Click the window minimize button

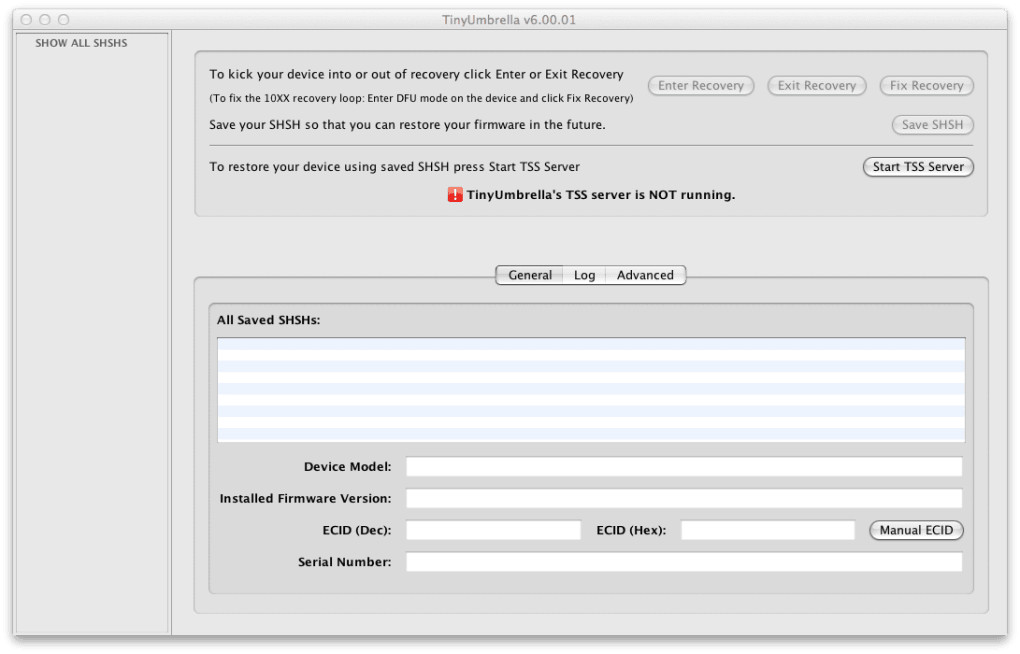(45, 20)
